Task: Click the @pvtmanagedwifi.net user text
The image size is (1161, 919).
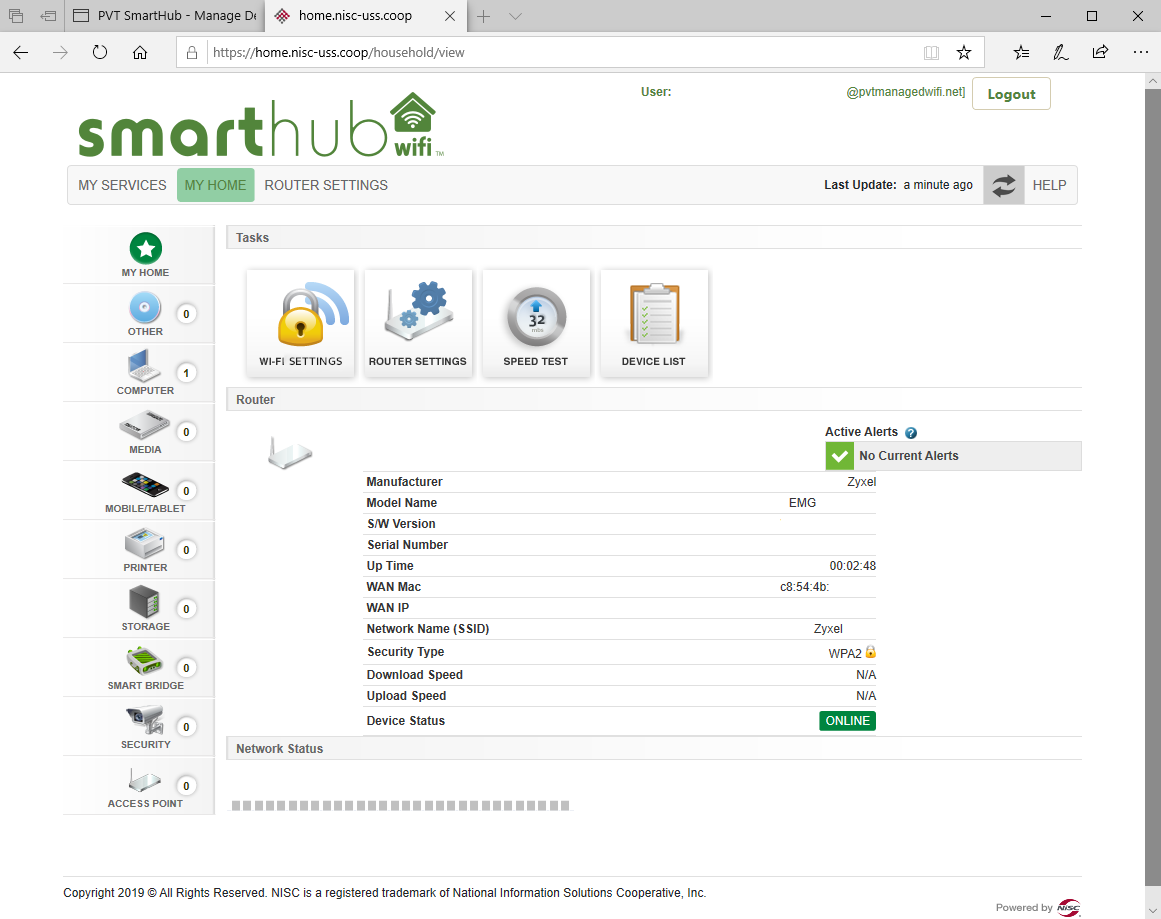Action: click(906, 92)
